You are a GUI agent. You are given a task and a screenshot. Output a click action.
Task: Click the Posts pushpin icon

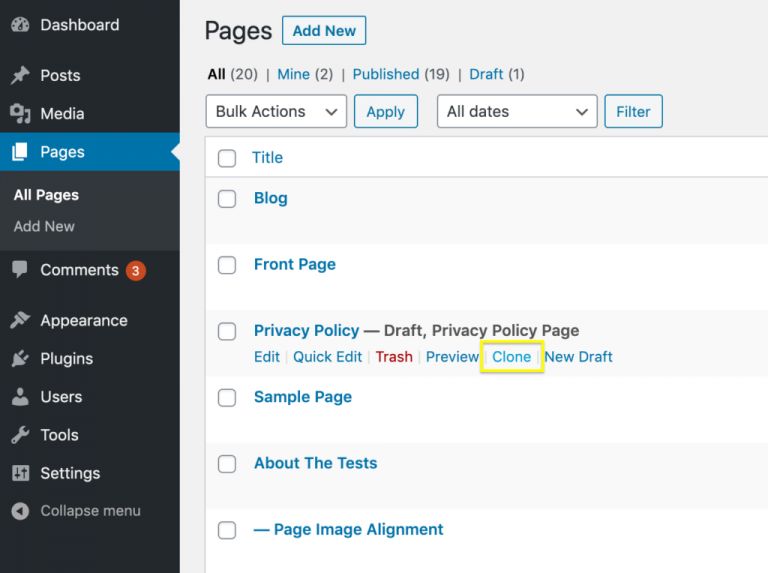(x=20, y=75)
